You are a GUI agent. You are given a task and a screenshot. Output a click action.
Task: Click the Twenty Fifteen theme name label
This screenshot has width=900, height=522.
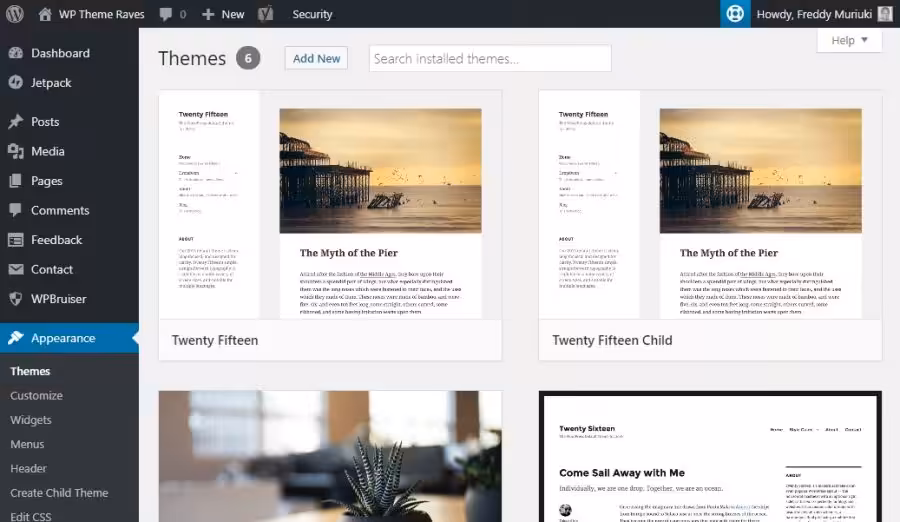coord(215,340)
